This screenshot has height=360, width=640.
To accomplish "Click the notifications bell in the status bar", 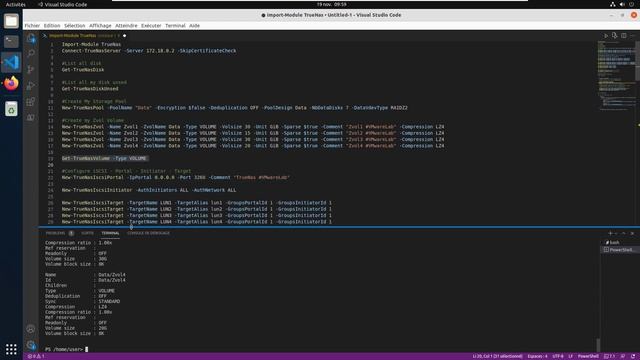I will pyautogui.click(x=633, y=356).
